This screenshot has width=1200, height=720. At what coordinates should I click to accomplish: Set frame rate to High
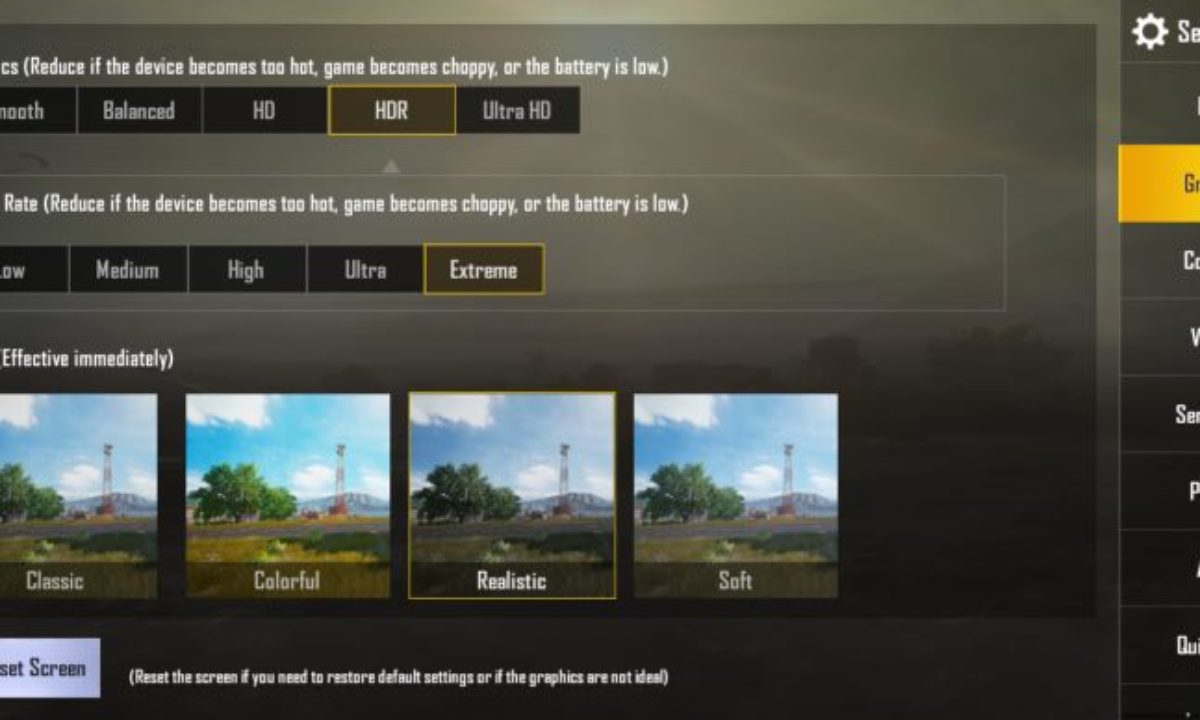point(246,270)
